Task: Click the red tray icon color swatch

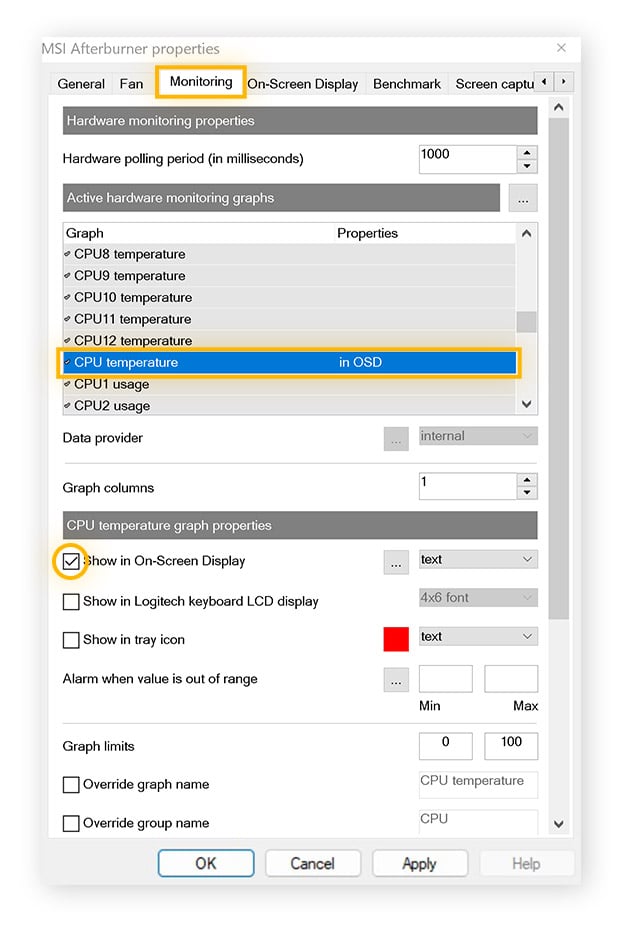Action: click(395, 637)
